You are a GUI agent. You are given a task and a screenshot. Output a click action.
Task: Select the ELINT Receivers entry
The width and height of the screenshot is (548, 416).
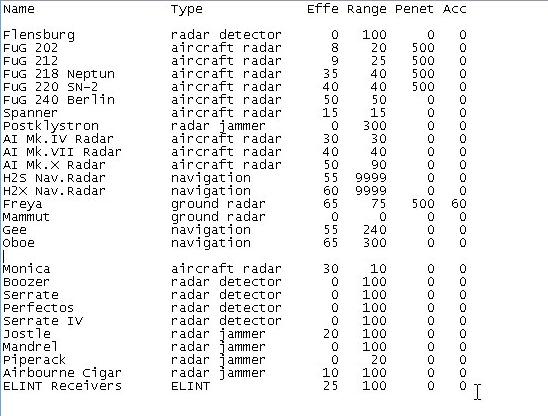[62, 386]
